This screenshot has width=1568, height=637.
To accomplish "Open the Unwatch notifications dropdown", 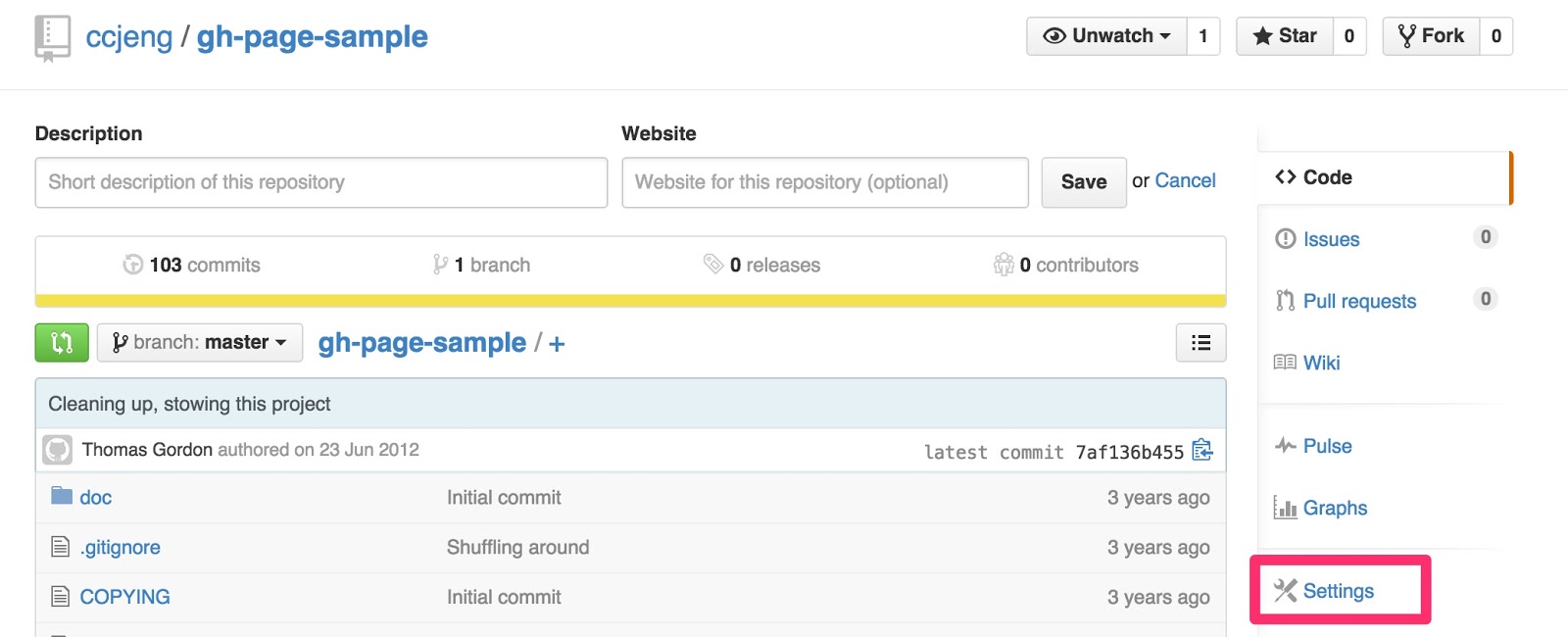I will point(1106,36).
